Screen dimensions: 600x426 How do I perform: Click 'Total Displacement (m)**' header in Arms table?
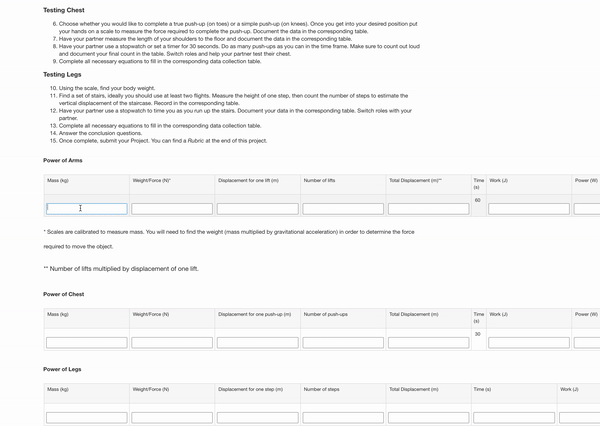point(416,180)
